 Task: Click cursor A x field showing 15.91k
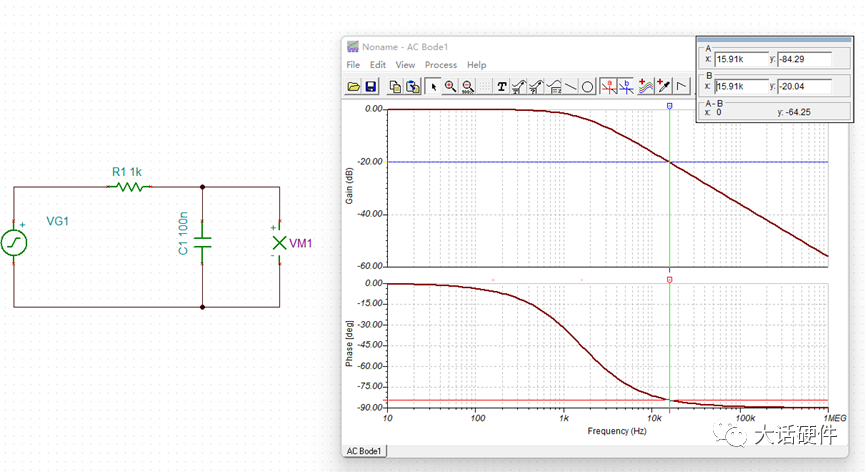pos(741,59)
